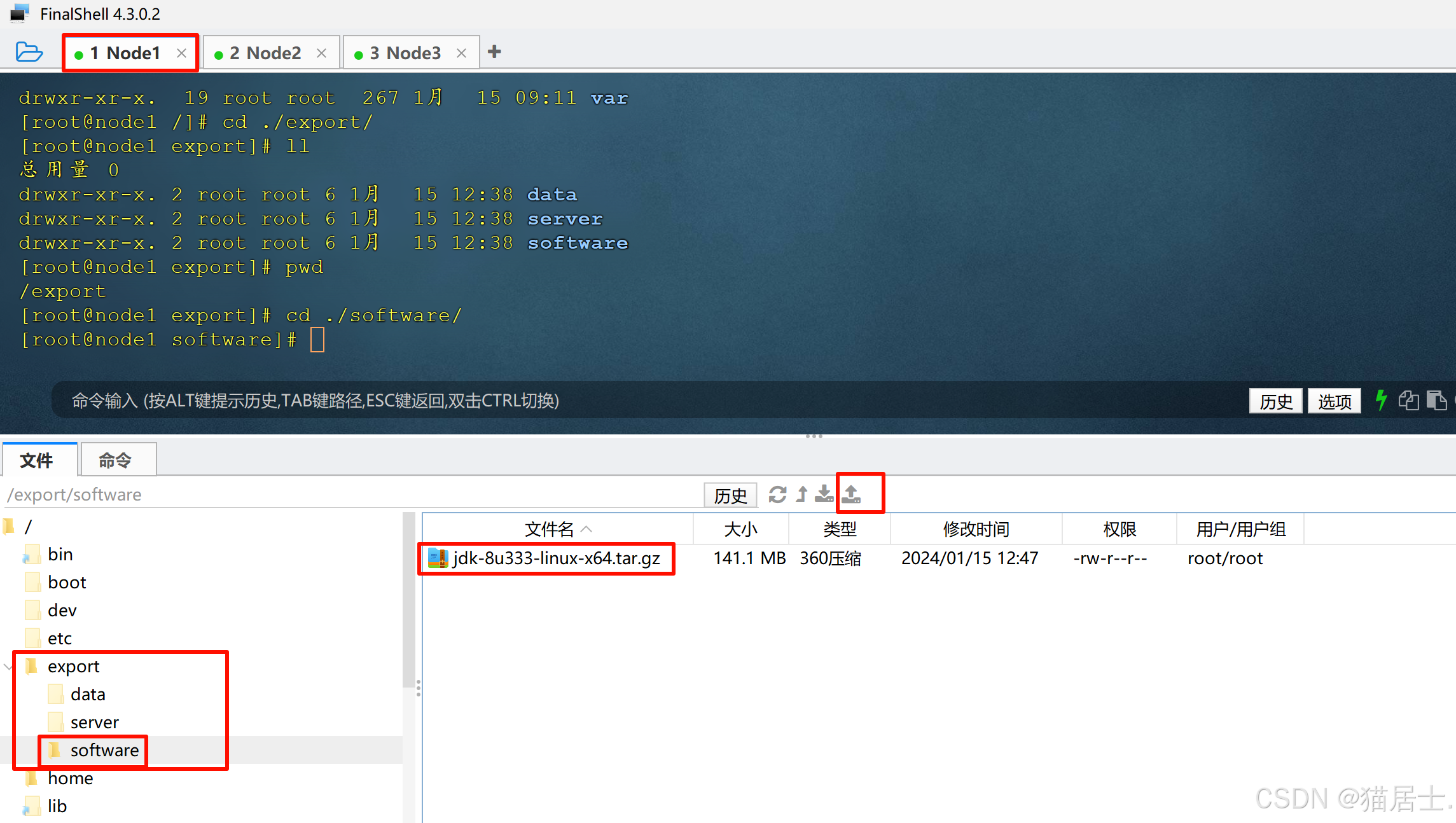Open 历史 button beside the path field
The width and height of the screenshot is (1456, 823).
tap(730, 495)
